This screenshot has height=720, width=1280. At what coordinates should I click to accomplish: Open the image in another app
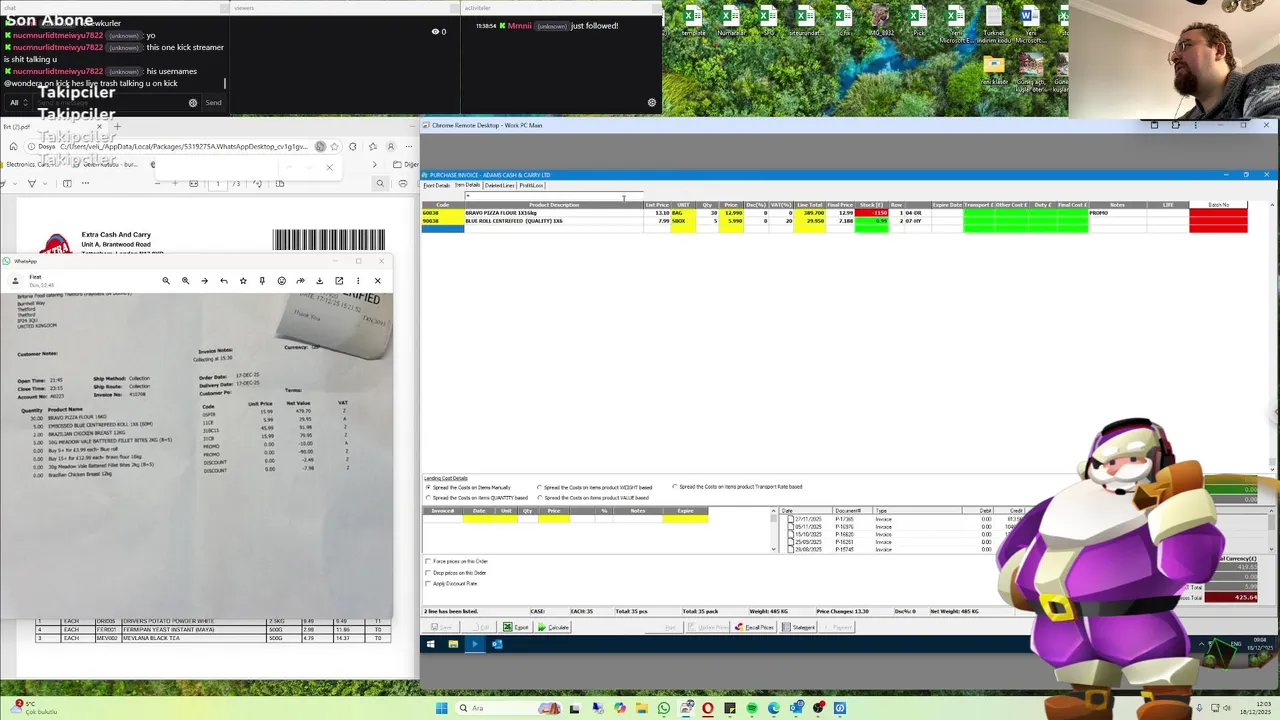tap(339, 281)
